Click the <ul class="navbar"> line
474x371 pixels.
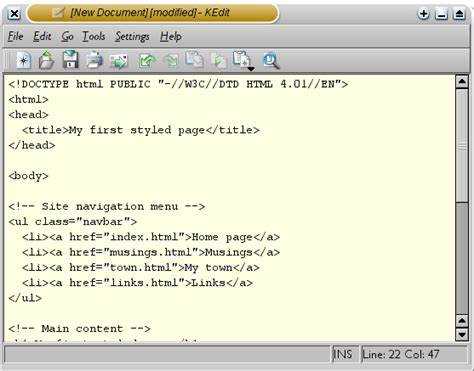point(73,222)
